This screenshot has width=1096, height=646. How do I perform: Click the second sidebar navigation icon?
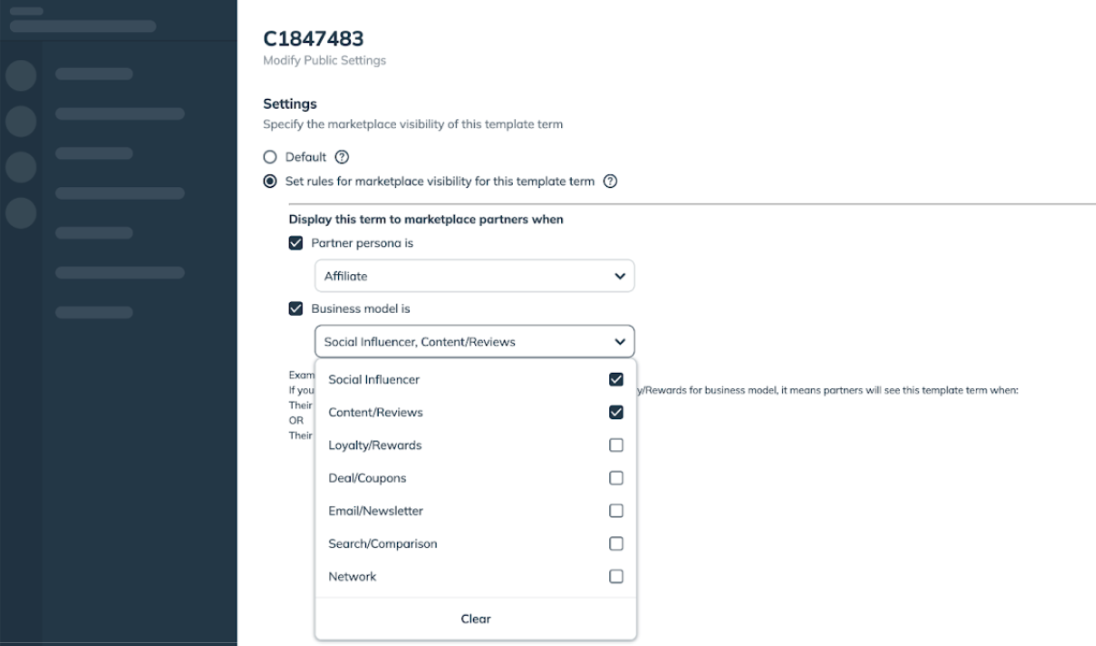coord(21,120)
